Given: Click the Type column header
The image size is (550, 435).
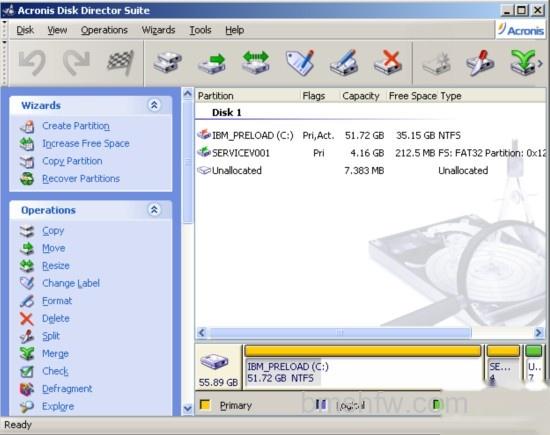Looking at the screenshot, I should (x=451, y=96).
